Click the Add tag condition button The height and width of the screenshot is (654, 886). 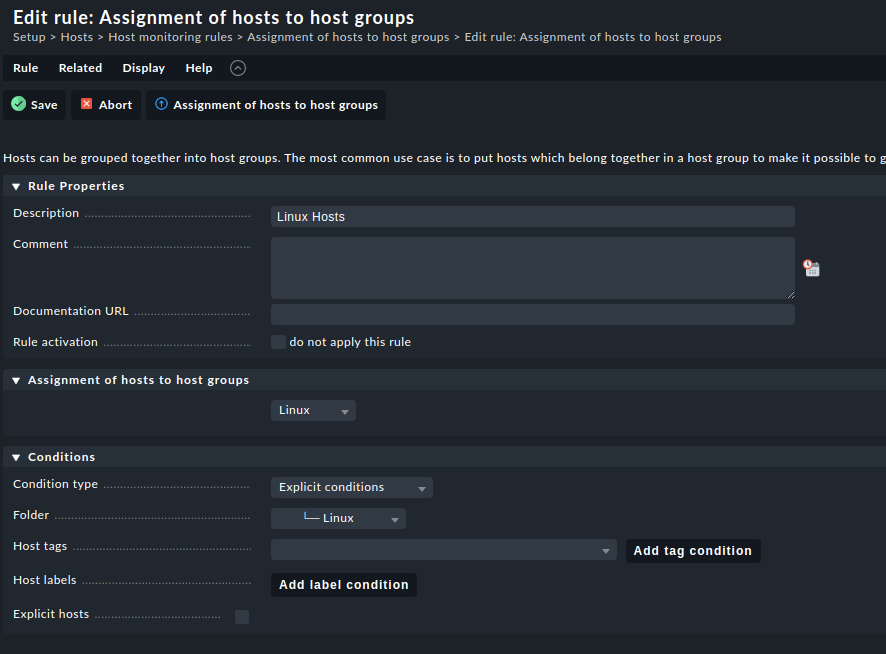[x=692, y=551]
